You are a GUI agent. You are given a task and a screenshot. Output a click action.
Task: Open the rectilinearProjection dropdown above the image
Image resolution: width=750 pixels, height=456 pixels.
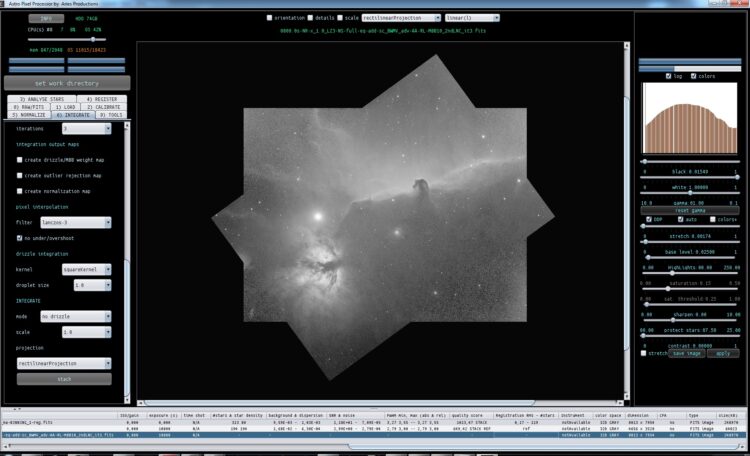pyautogui.click(x=401, y=18)
